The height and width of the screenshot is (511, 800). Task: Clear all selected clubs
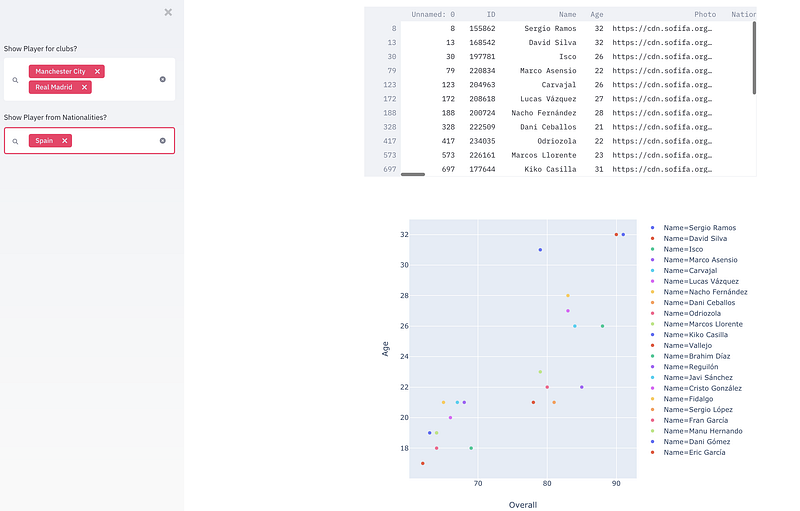click(163, 79)
